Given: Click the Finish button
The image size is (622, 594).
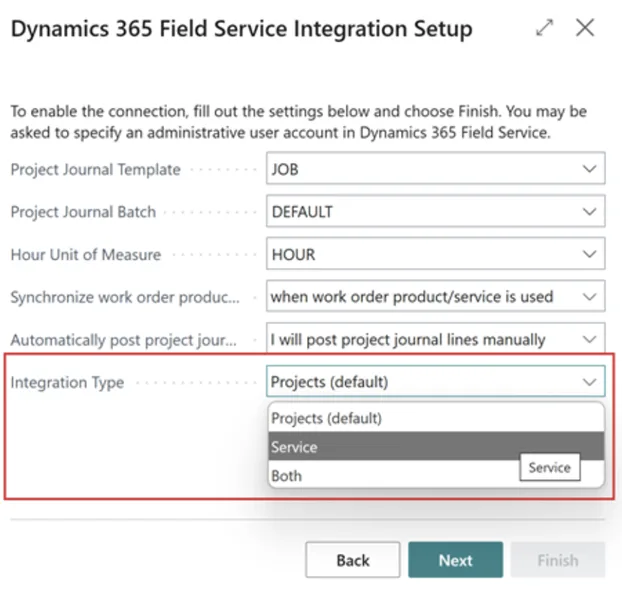Looking at the screenshot, I should 558,560.
